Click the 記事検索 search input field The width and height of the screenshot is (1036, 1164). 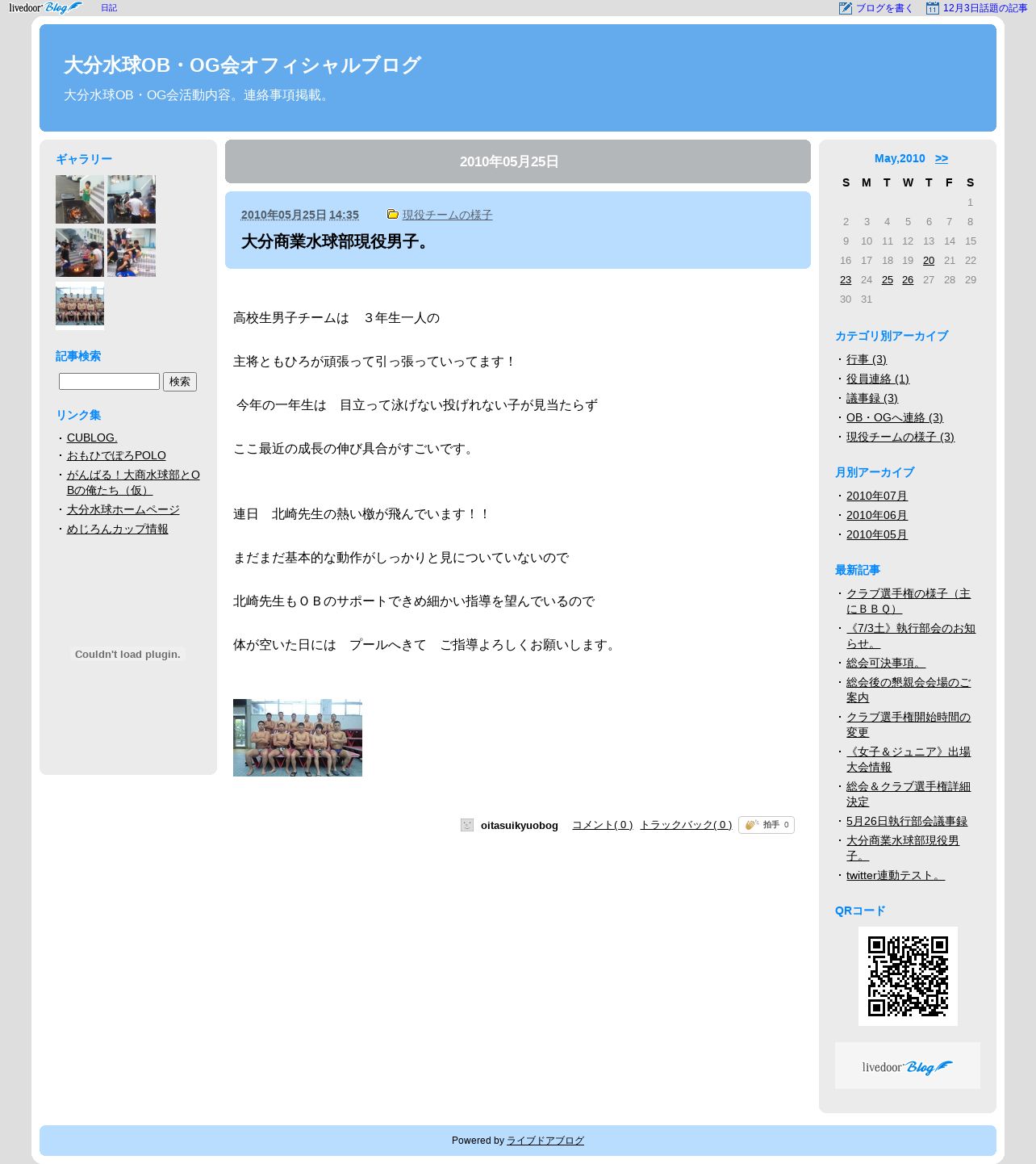(109, 381)
